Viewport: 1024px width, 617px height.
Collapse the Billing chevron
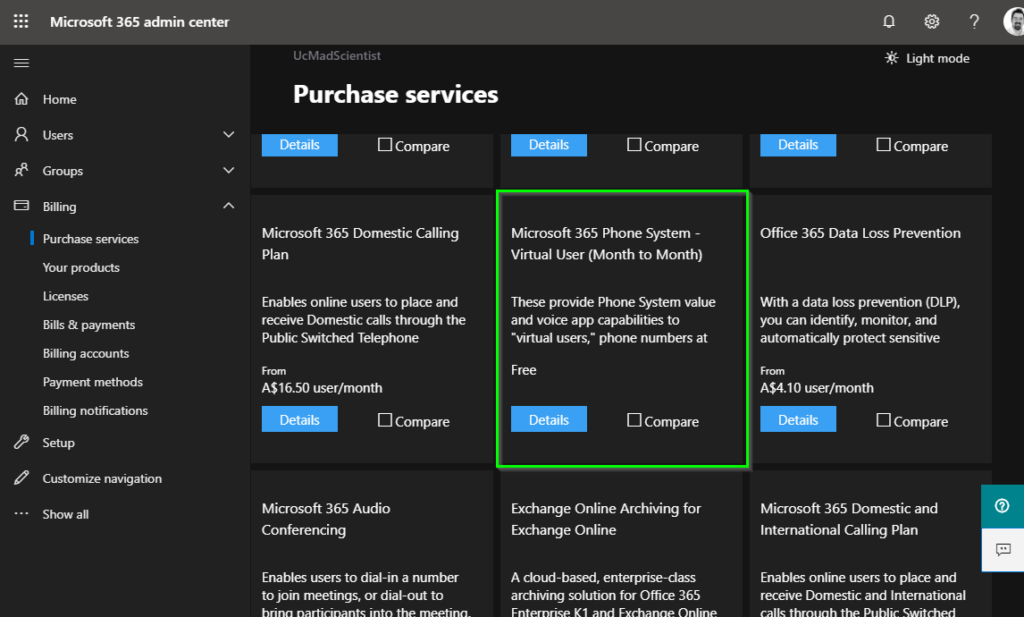click(x=229, y=206)
